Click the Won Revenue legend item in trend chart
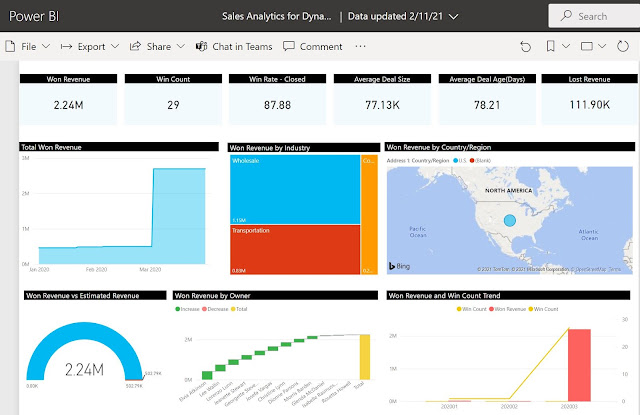640x415 pixels. point(507,309)
